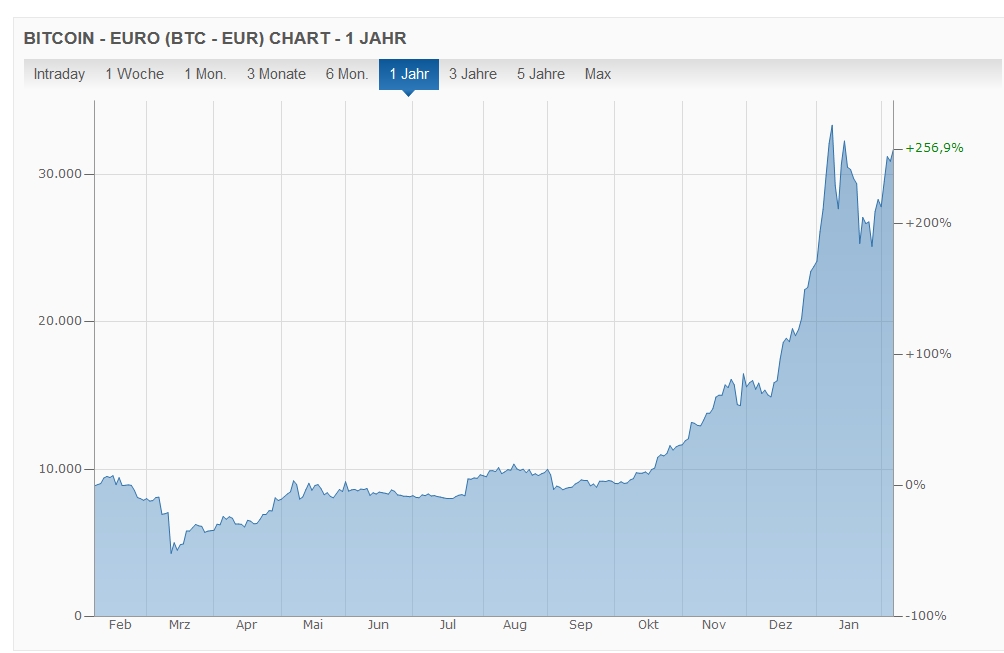Image resolution: width=1004 pixels, height=653 pixels.
Task: Click the 0% right axis label
Action: pos(916,485)
